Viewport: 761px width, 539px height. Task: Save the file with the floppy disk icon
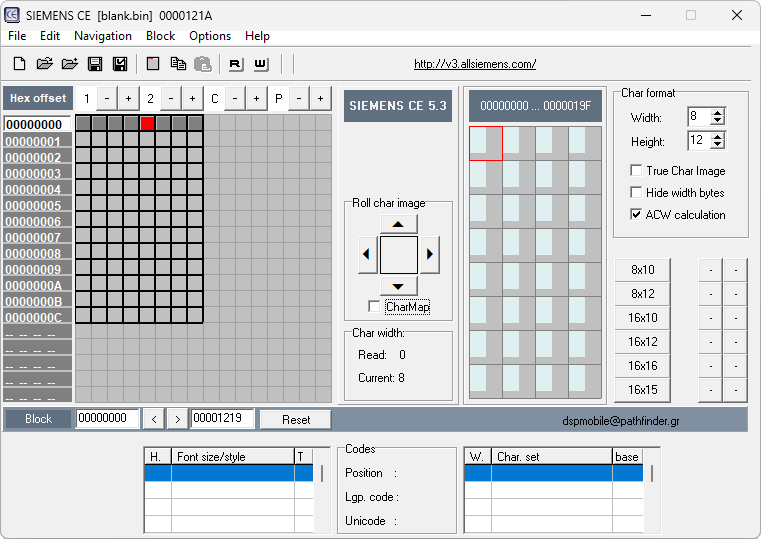click(95, 64)
